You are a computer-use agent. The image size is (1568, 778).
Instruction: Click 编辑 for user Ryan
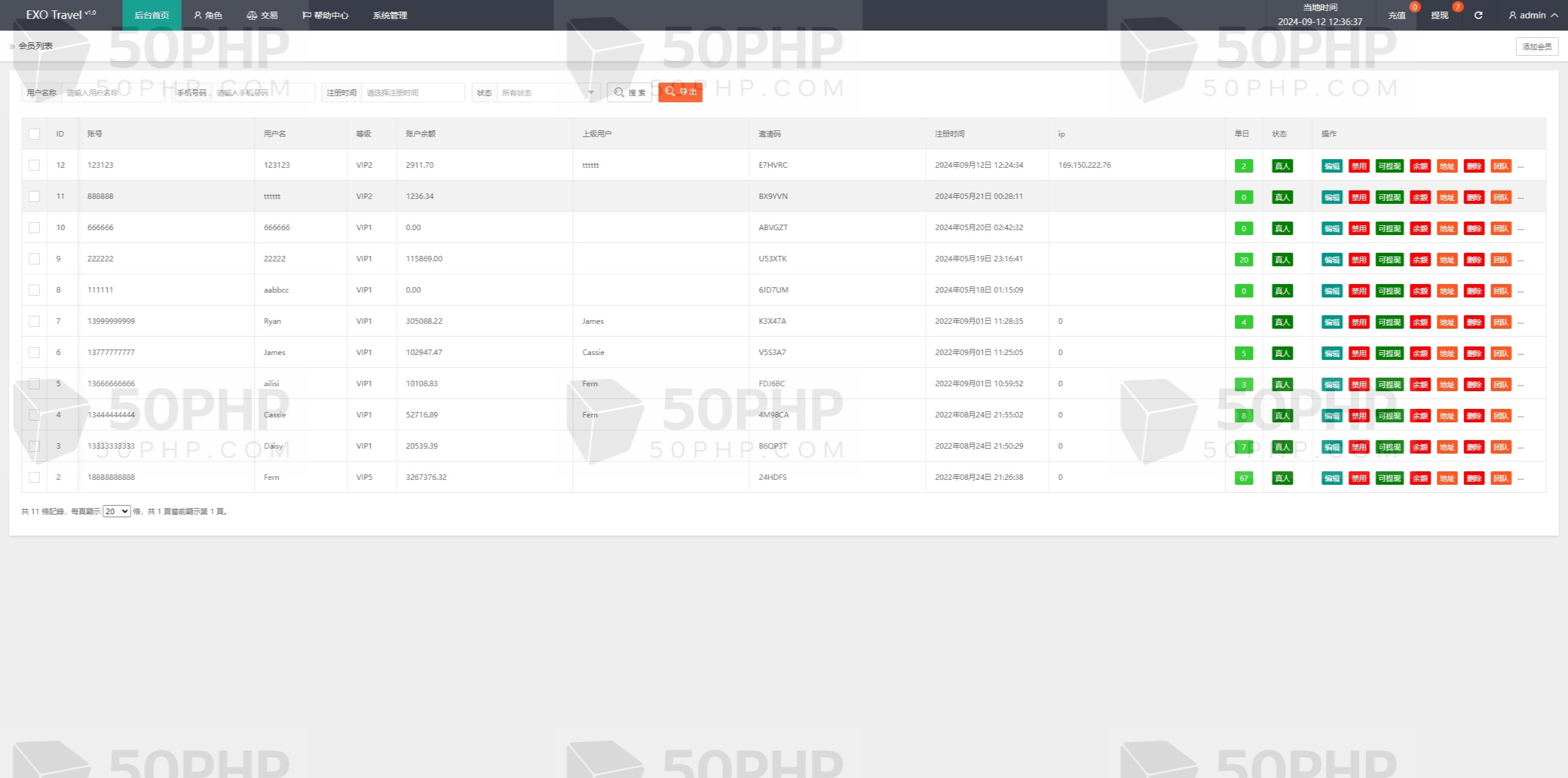[x=1332, y=322]
